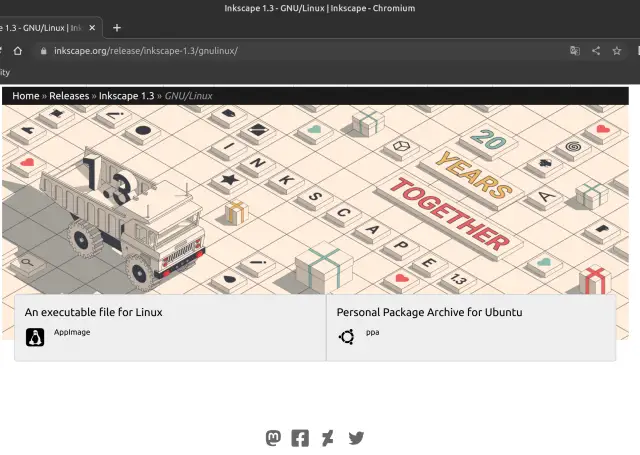Open the Home page in the browser
Screen dimensions: 640x455
(x=18, y=51)
